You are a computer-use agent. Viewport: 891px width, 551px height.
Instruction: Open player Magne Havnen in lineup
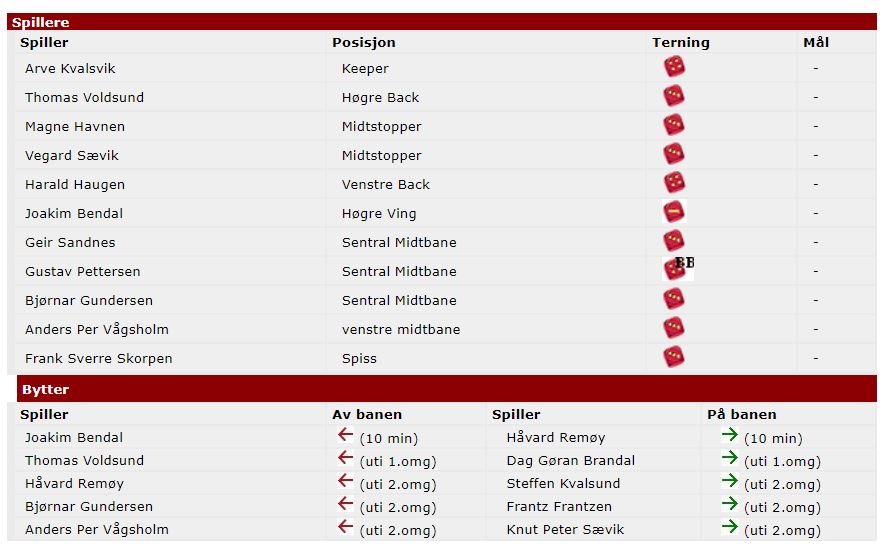[x=75, y=126]
